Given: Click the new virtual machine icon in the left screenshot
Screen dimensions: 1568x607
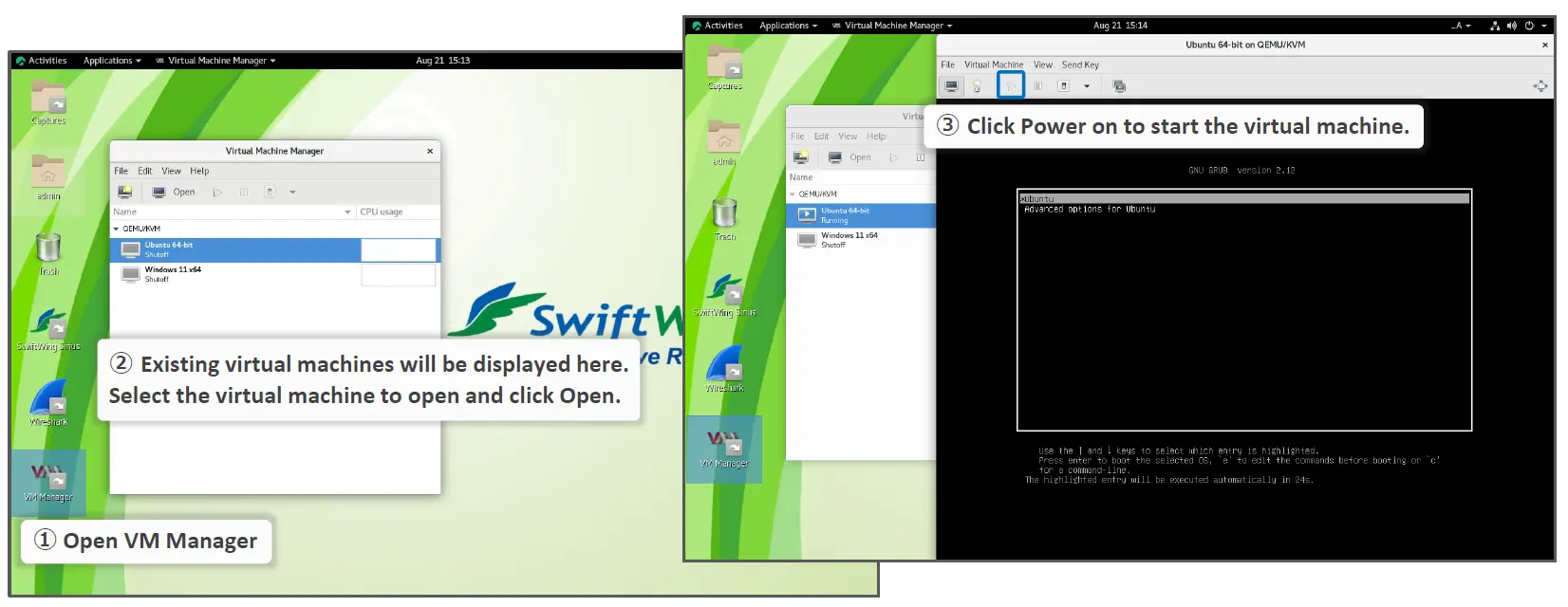Looking at the screenshot, I should [x=124, y=193].
